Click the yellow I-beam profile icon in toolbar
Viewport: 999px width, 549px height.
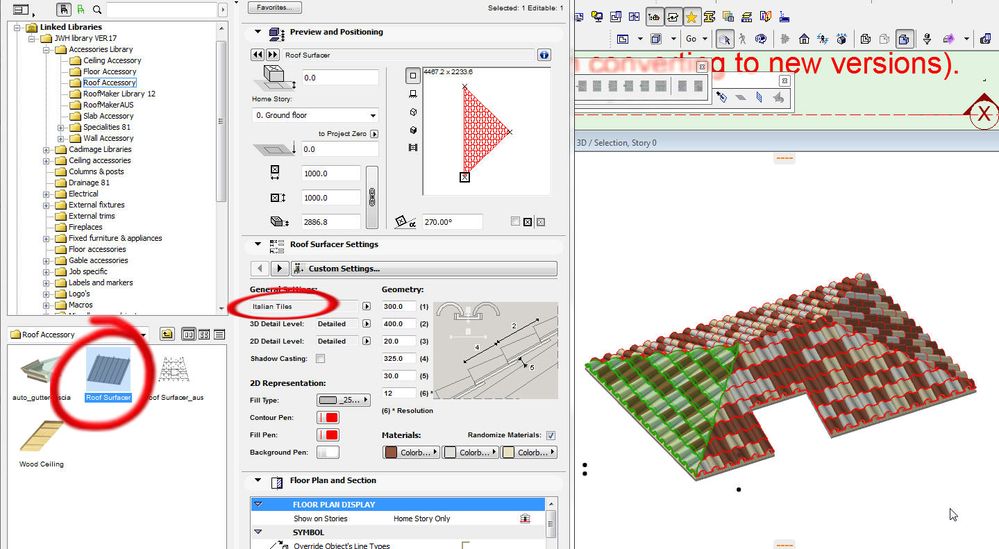709,17
